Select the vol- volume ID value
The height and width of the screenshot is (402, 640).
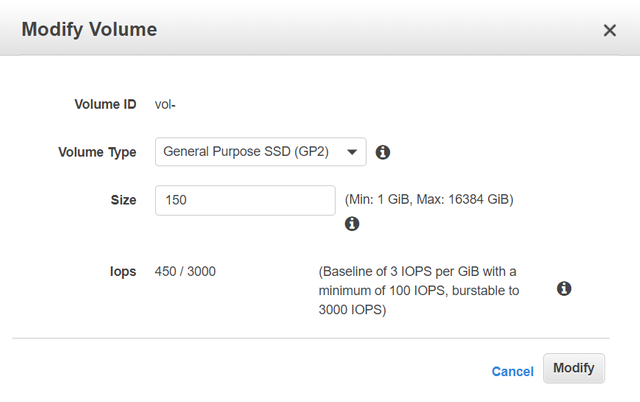click(166, 104)
